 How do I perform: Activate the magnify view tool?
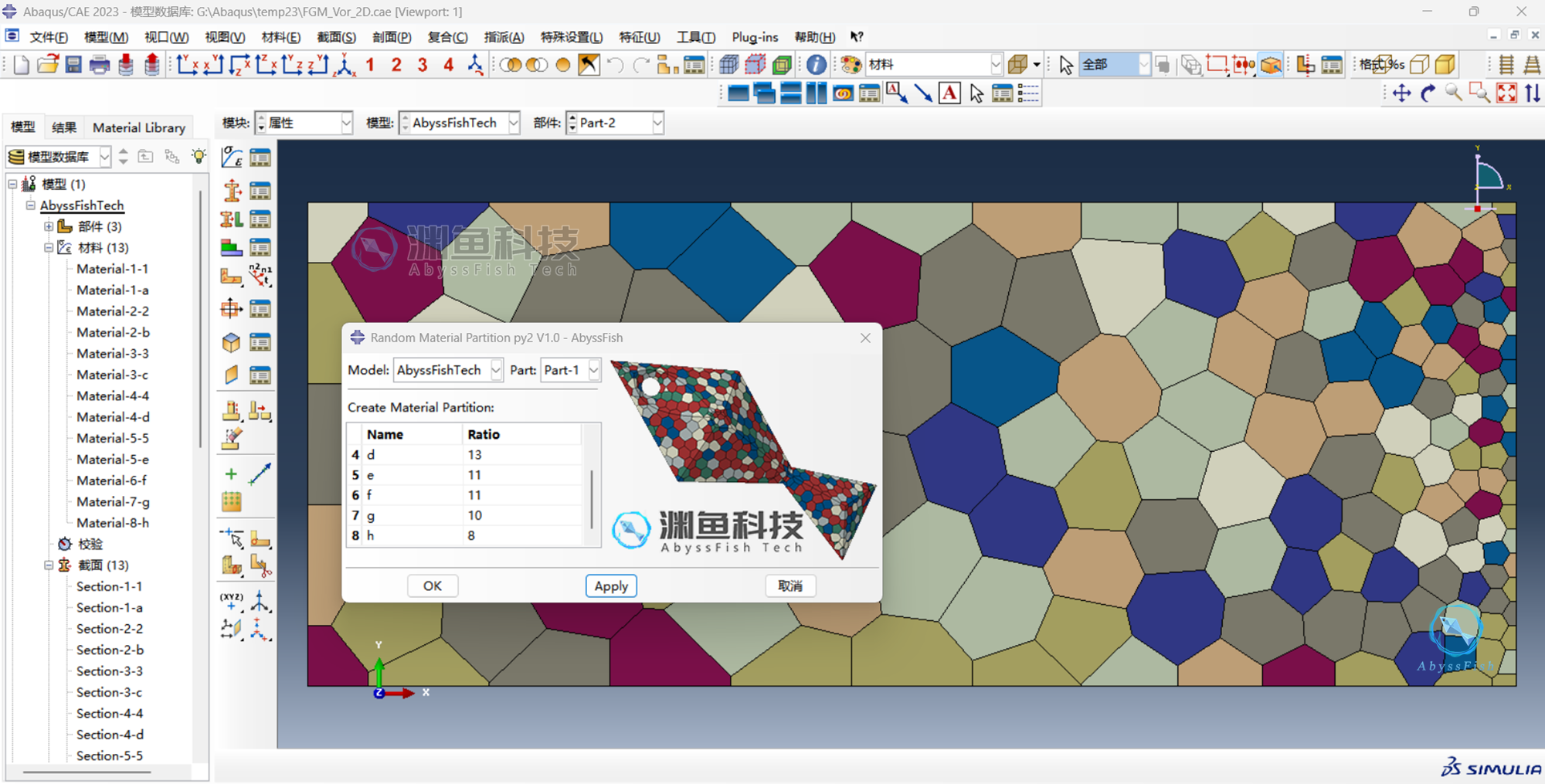[1454, 93]
